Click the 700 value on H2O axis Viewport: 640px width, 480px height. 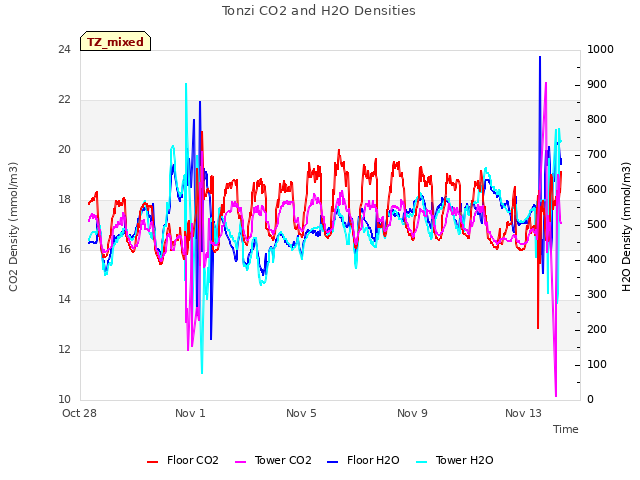pyautogui.click(x=597, y=155)
